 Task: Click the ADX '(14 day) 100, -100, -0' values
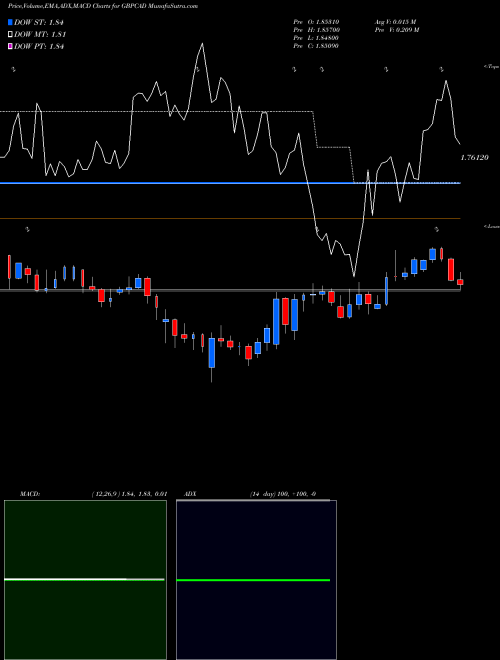point(283,494)
